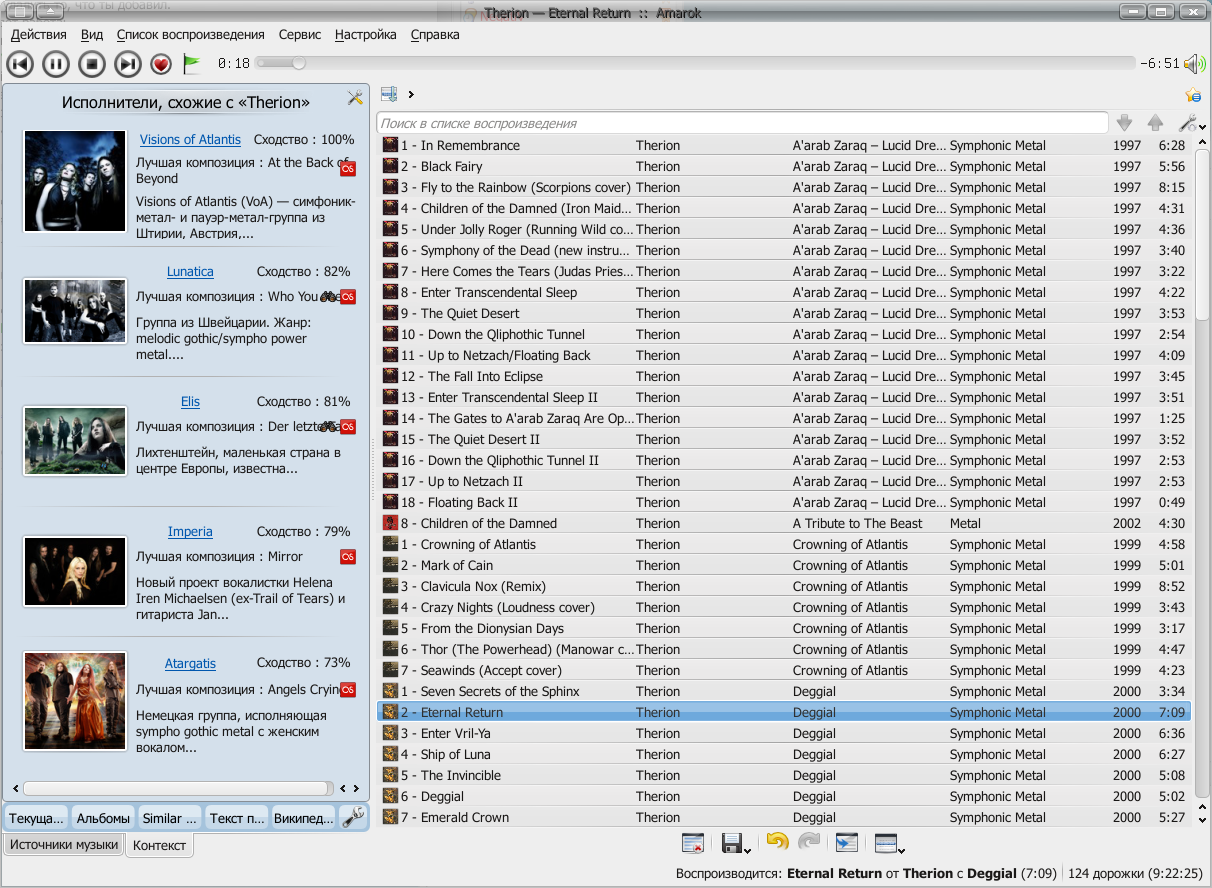Viewport: 1212px width, 888px height.
Task: Click the bookmark star icon above the playlist
Action: tap(1193, 95)
